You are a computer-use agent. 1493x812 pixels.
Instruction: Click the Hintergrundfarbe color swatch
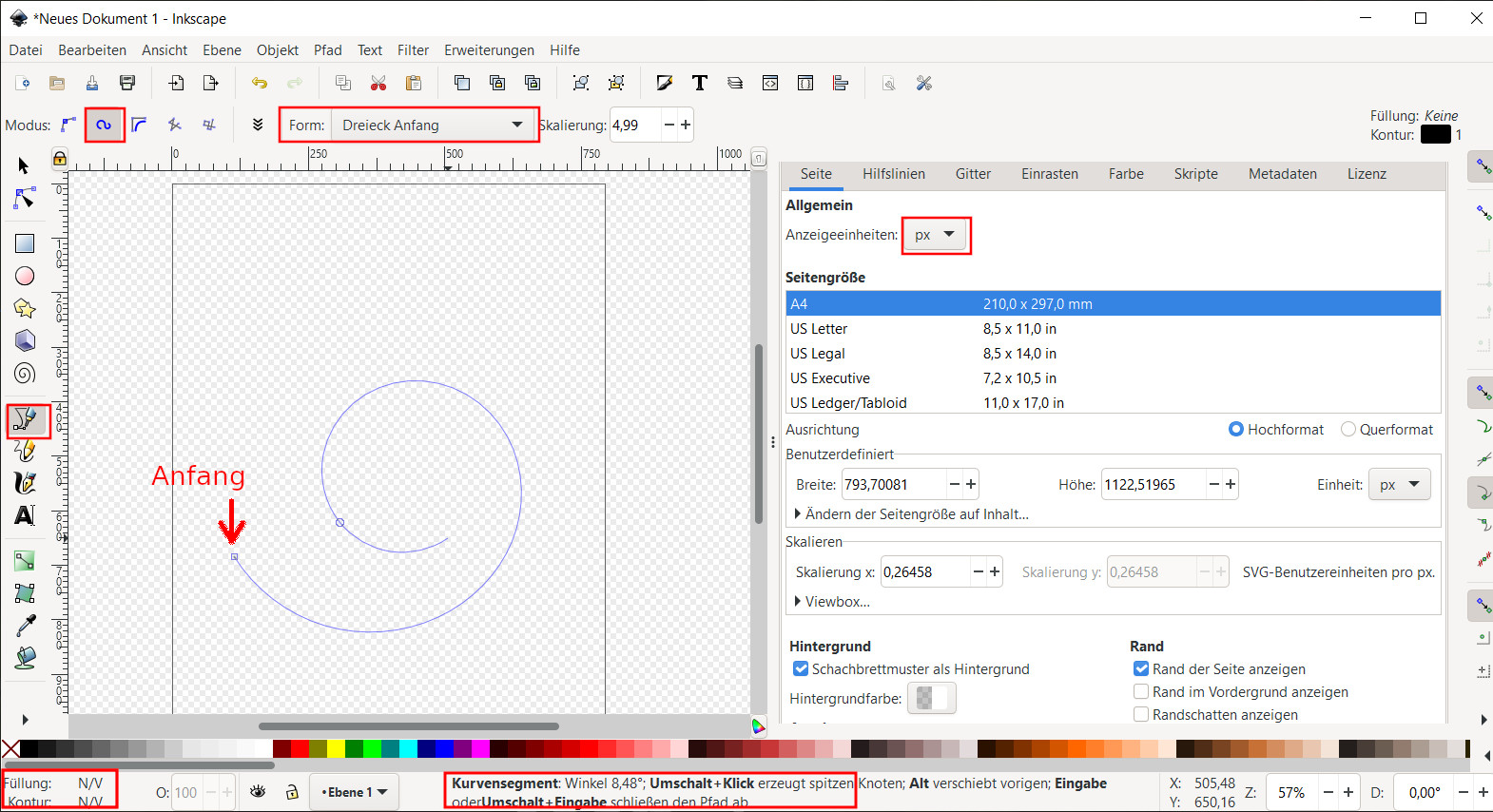pos(931,699)
